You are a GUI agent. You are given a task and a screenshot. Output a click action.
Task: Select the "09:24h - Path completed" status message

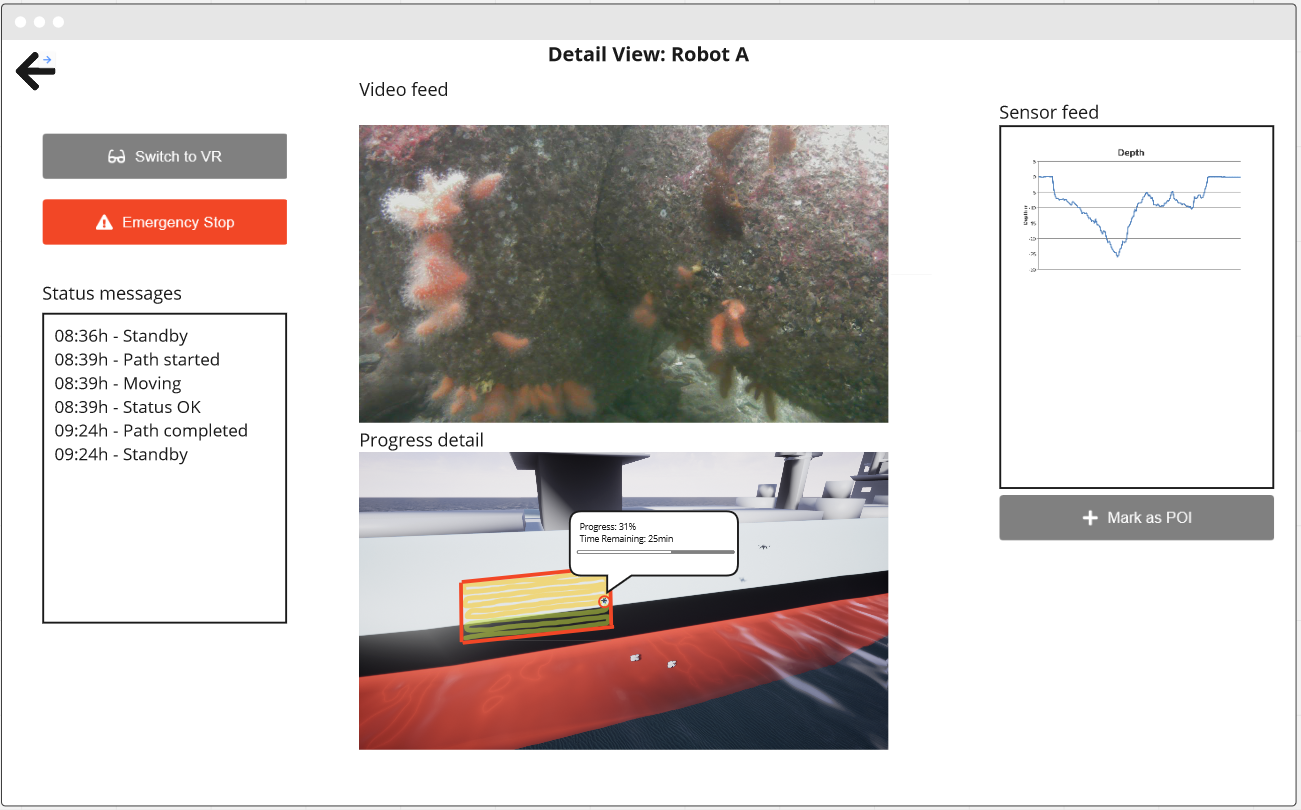click(151, 431)
